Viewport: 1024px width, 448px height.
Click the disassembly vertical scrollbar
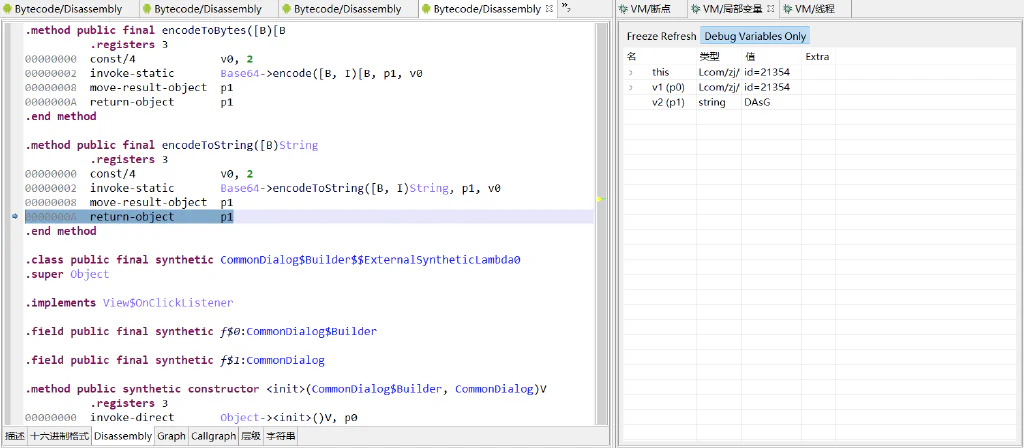[601, 224]
